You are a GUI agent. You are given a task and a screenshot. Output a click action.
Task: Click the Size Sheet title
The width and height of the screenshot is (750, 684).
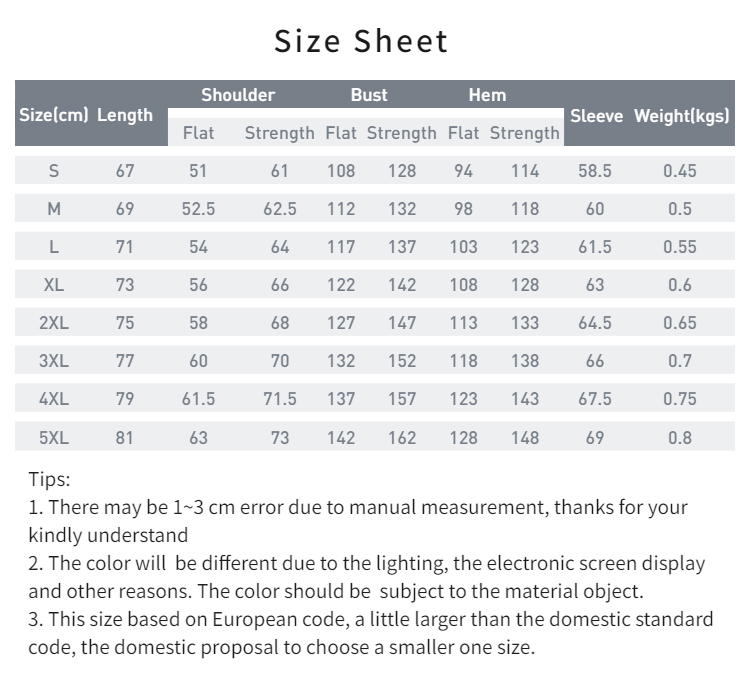[361, 41]
